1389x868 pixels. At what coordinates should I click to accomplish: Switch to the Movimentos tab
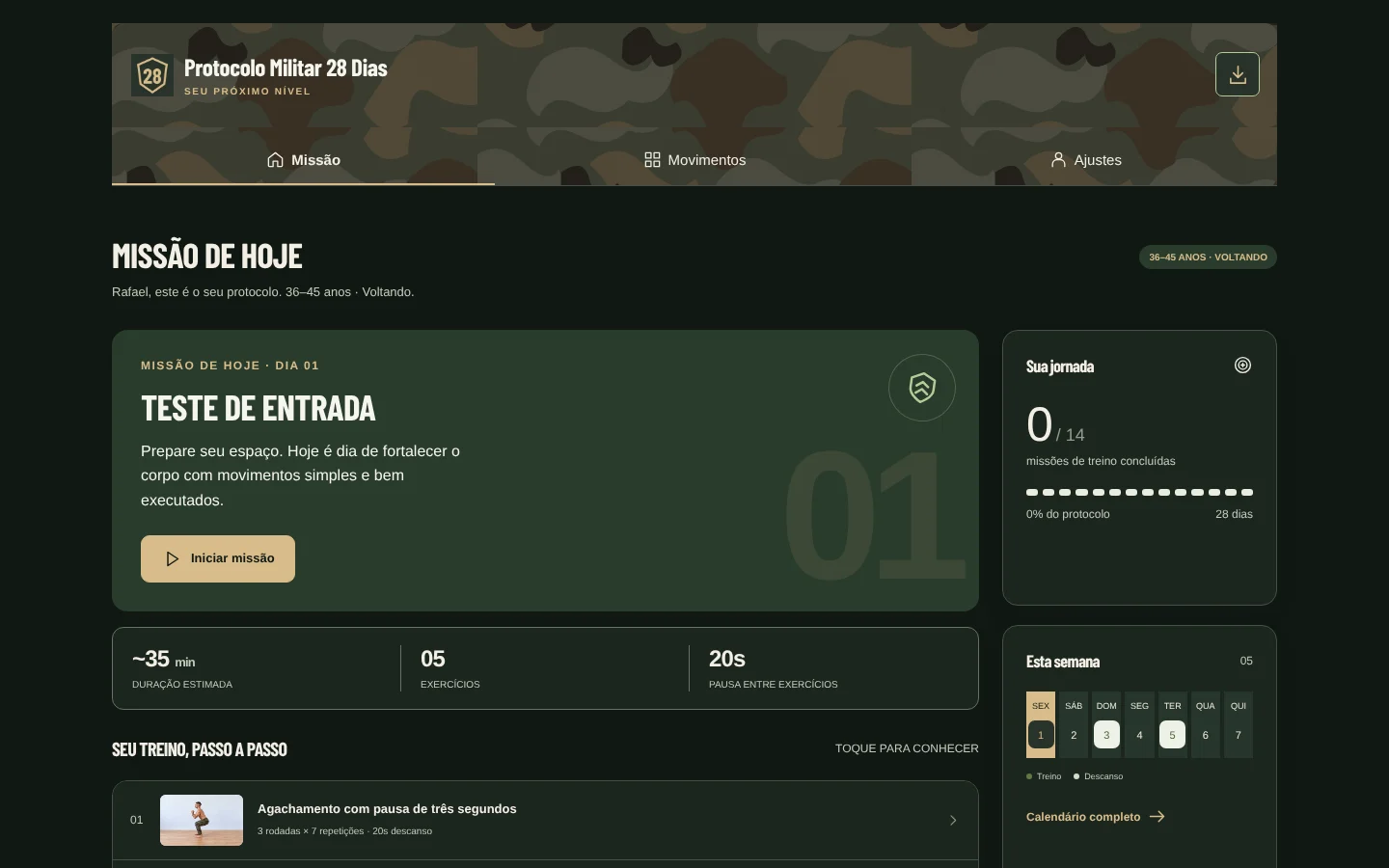(x=694, y=160)
